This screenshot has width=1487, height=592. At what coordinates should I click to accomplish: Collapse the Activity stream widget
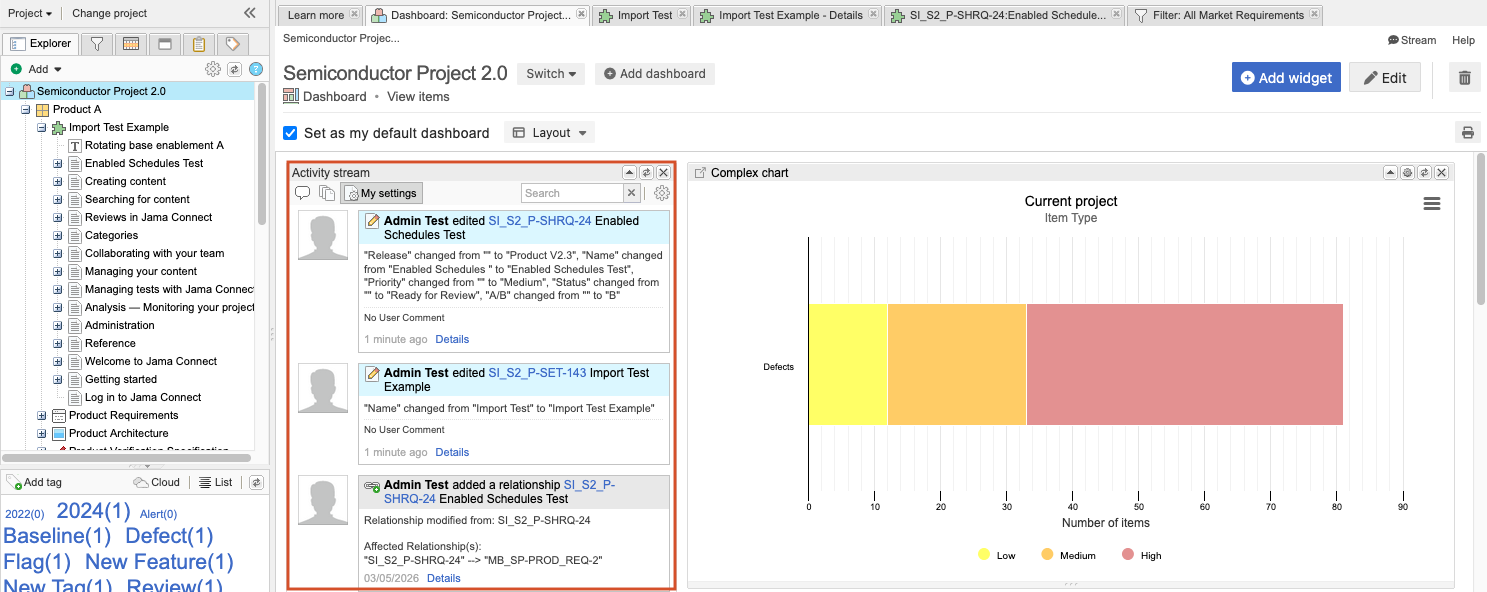[630, 172]
